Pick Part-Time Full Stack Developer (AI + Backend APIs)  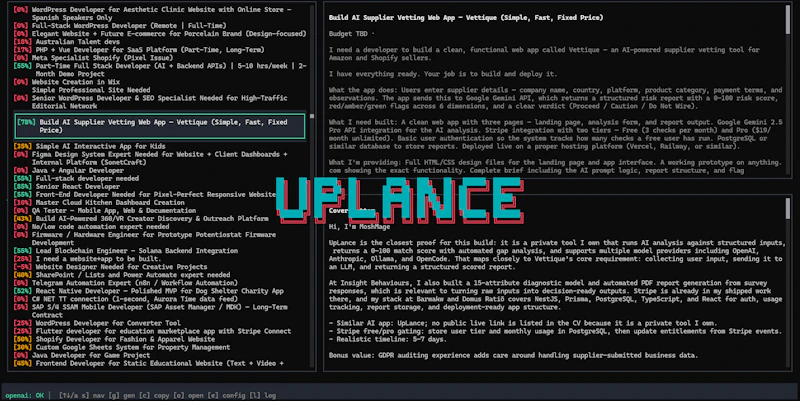coord(160,70)
